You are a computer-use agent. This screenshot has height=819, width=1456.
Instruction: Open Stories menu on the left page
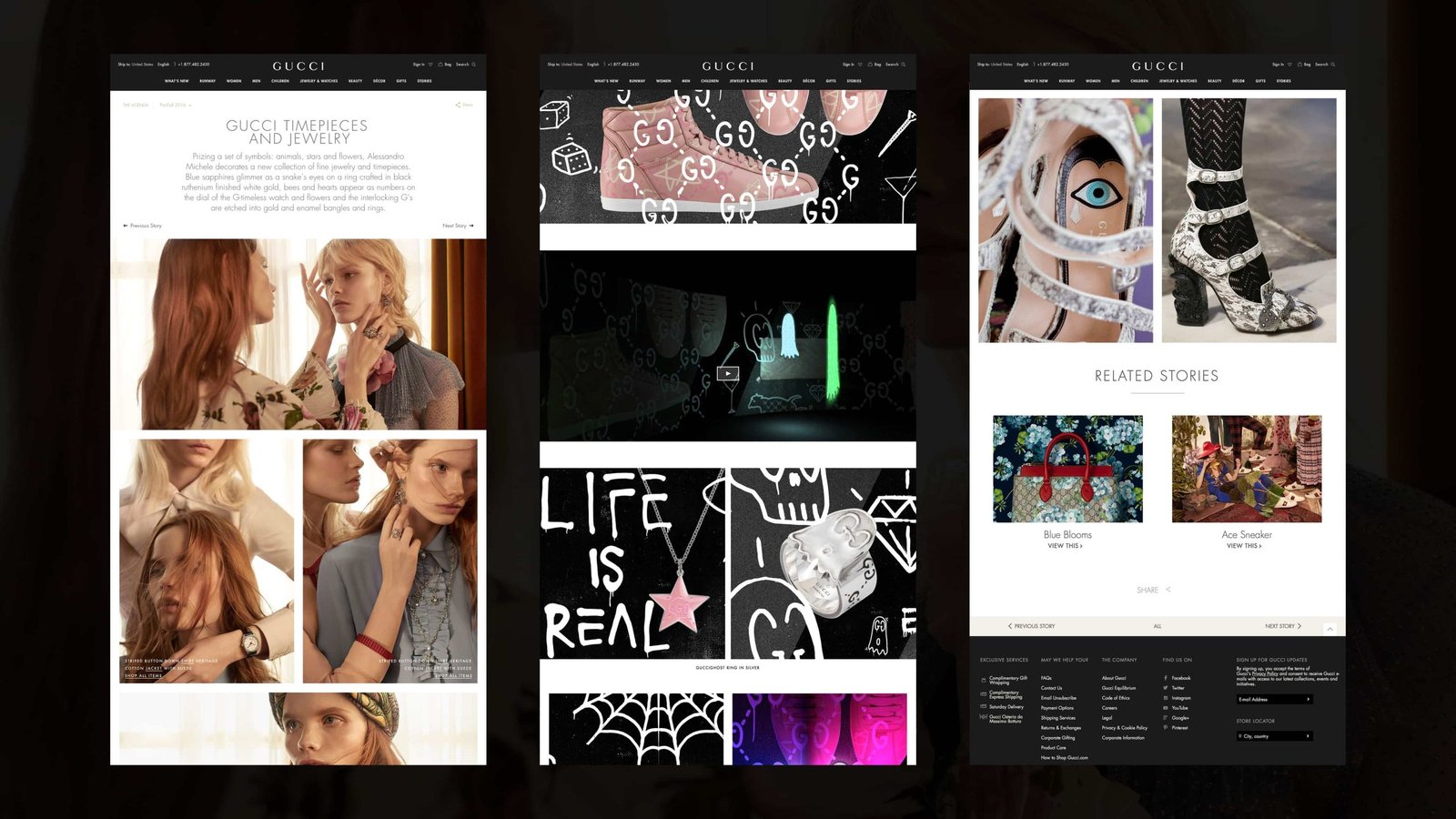(x=424, y=81)
